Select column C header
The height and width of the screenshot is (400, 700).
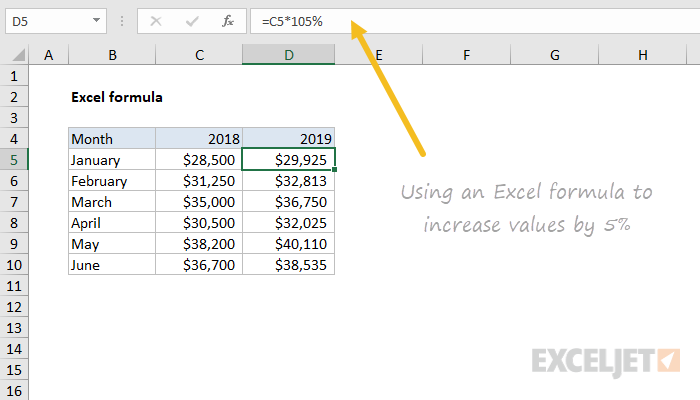click(x=199, y=55)
